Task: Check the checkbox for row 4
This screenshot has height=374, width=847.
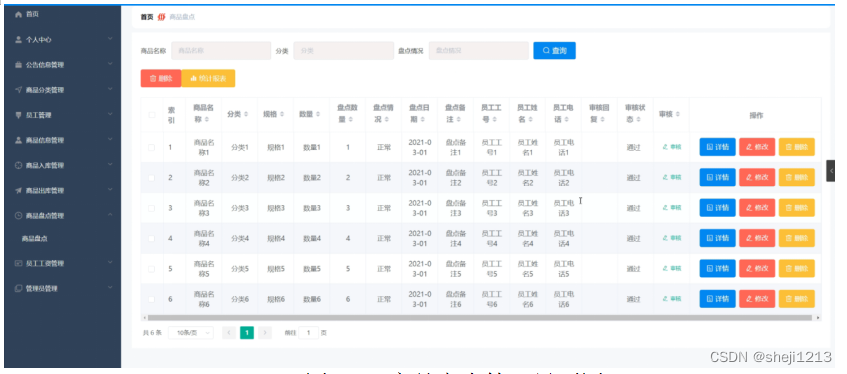Action: [152, 238]
